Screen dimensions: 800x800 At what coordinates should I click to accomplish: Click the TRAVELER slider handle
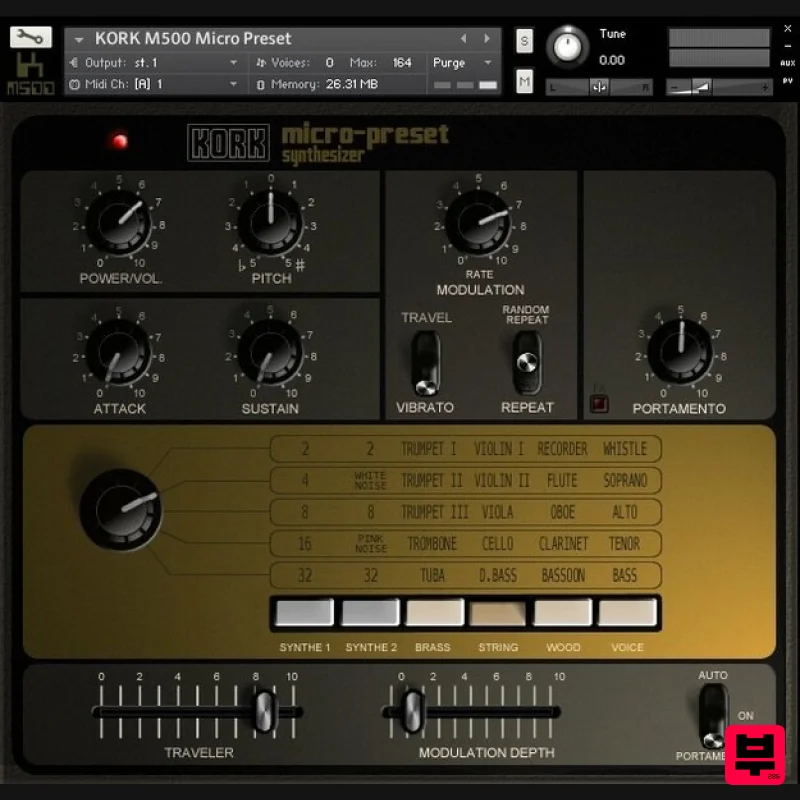pyautogui.click(x=264, y=711)
